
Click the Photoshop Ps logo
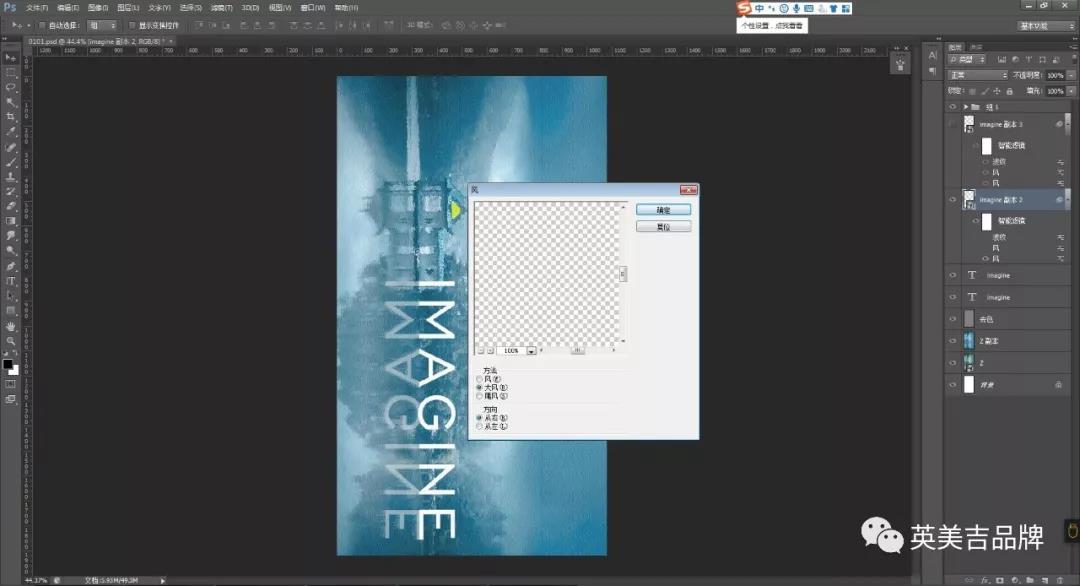10,7
